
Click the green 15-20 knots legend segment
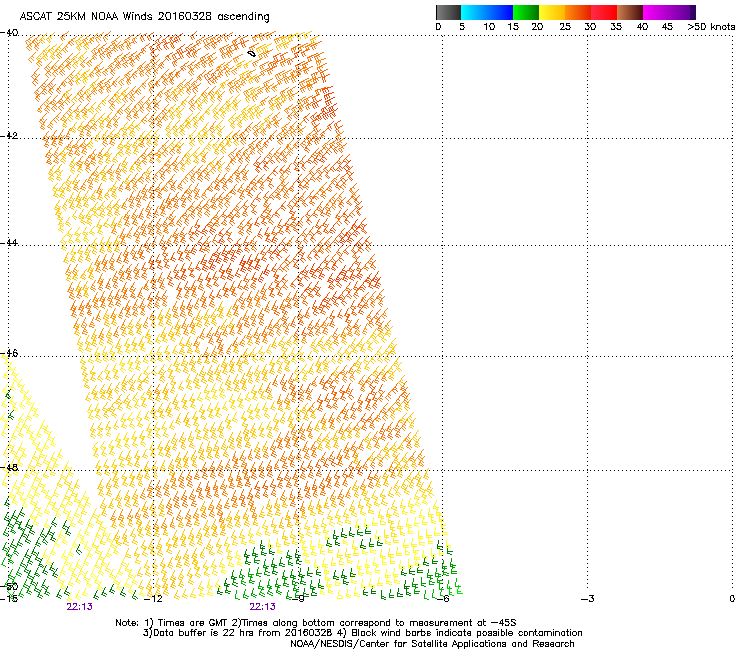point(526,12)
